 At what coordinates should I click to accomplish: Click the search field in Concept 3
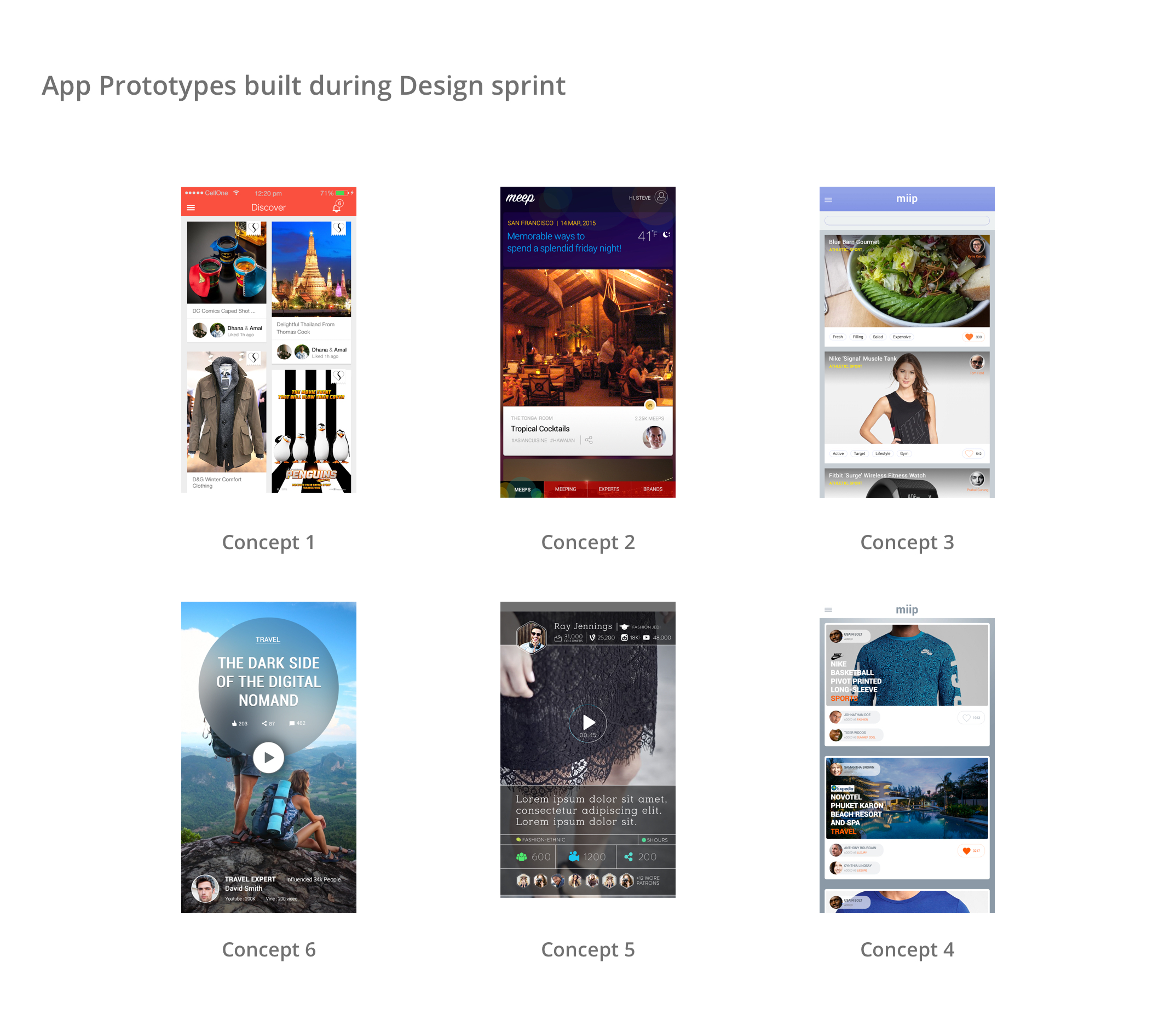coord(907,221)
